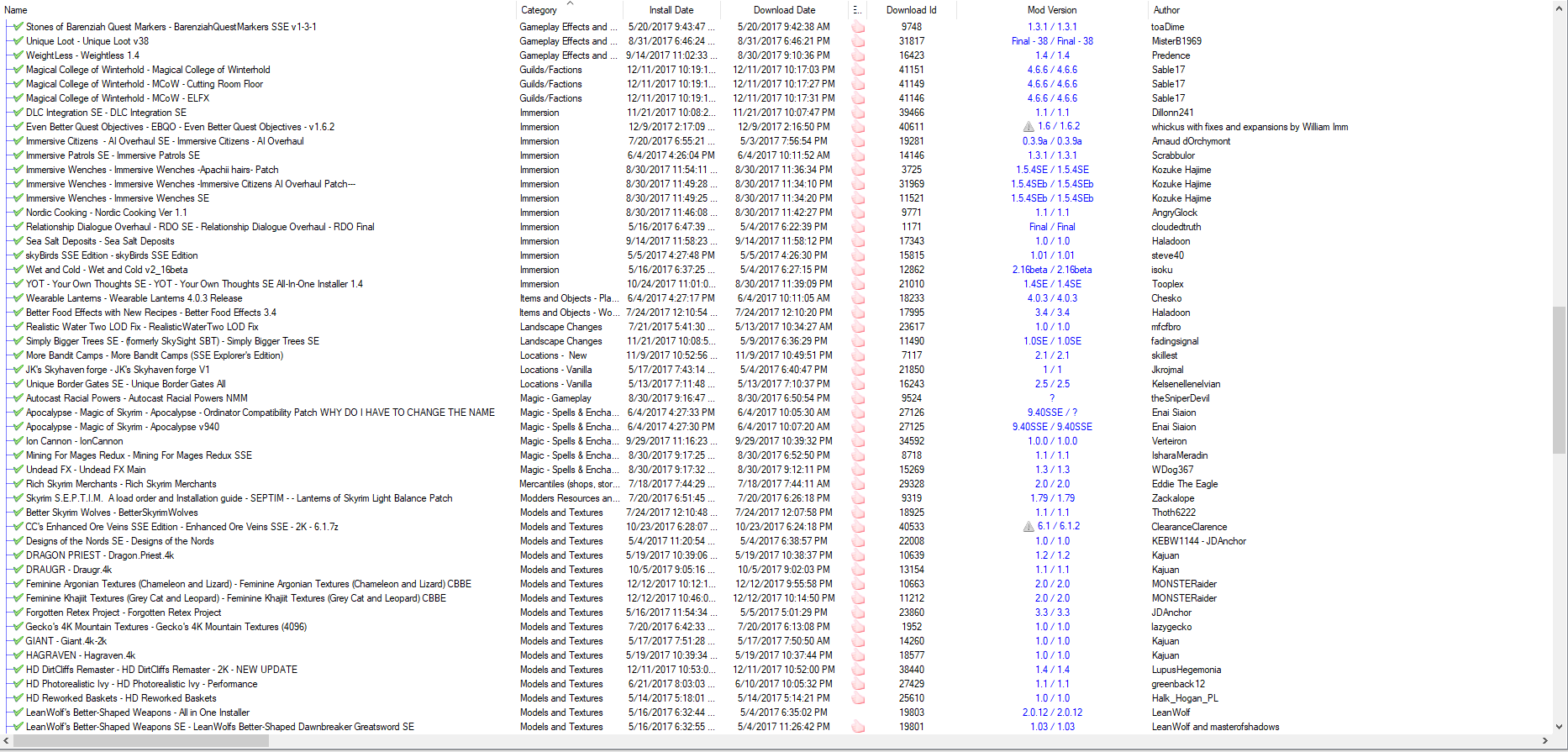Screen dimensions: 1568x752
Task: Click green check icon for Simply Bigger Trees SE
Action: [18, 341]
